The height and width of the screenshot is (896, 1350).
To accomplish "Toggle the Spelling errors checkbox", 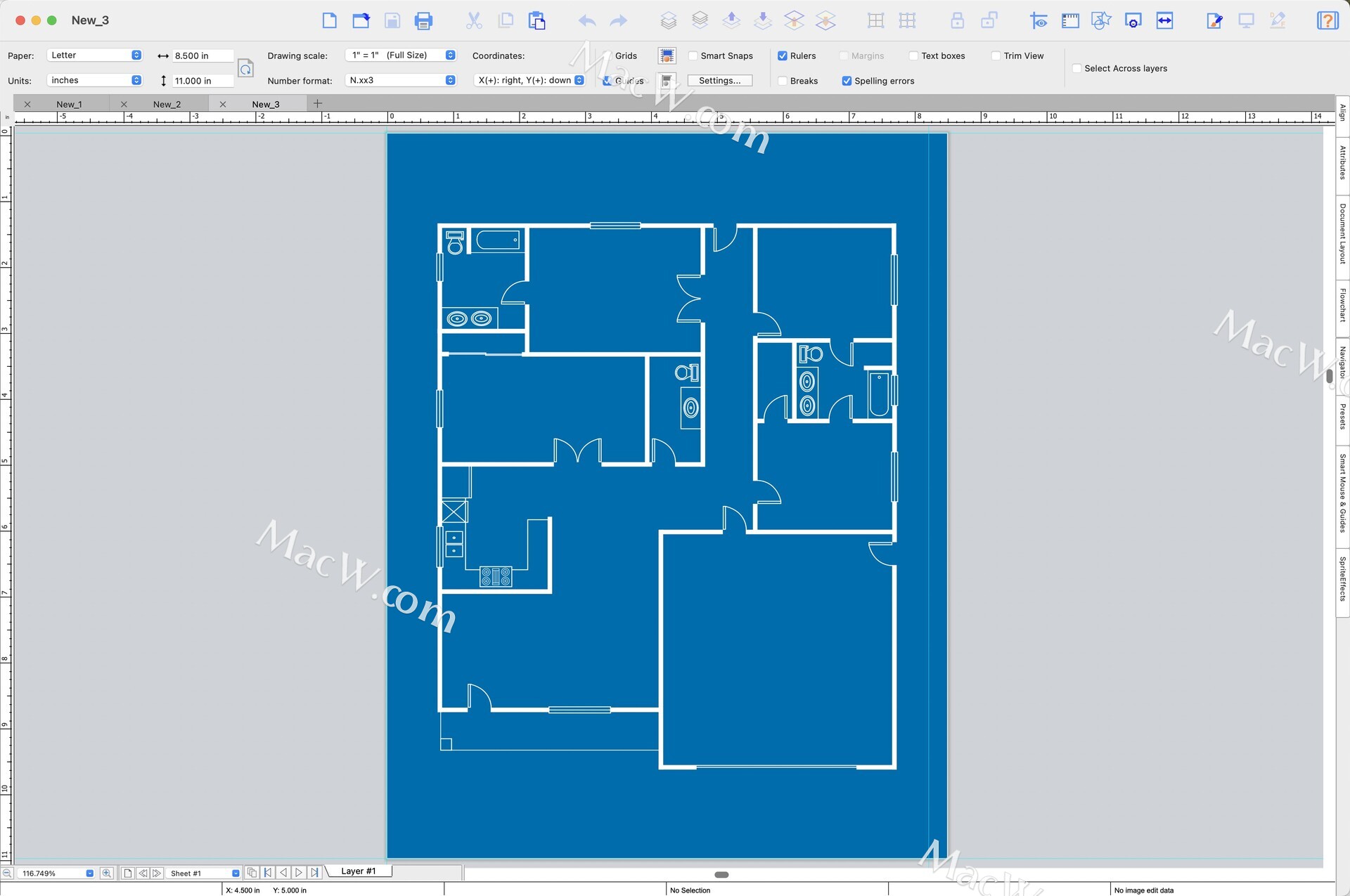I will point(847,81).
